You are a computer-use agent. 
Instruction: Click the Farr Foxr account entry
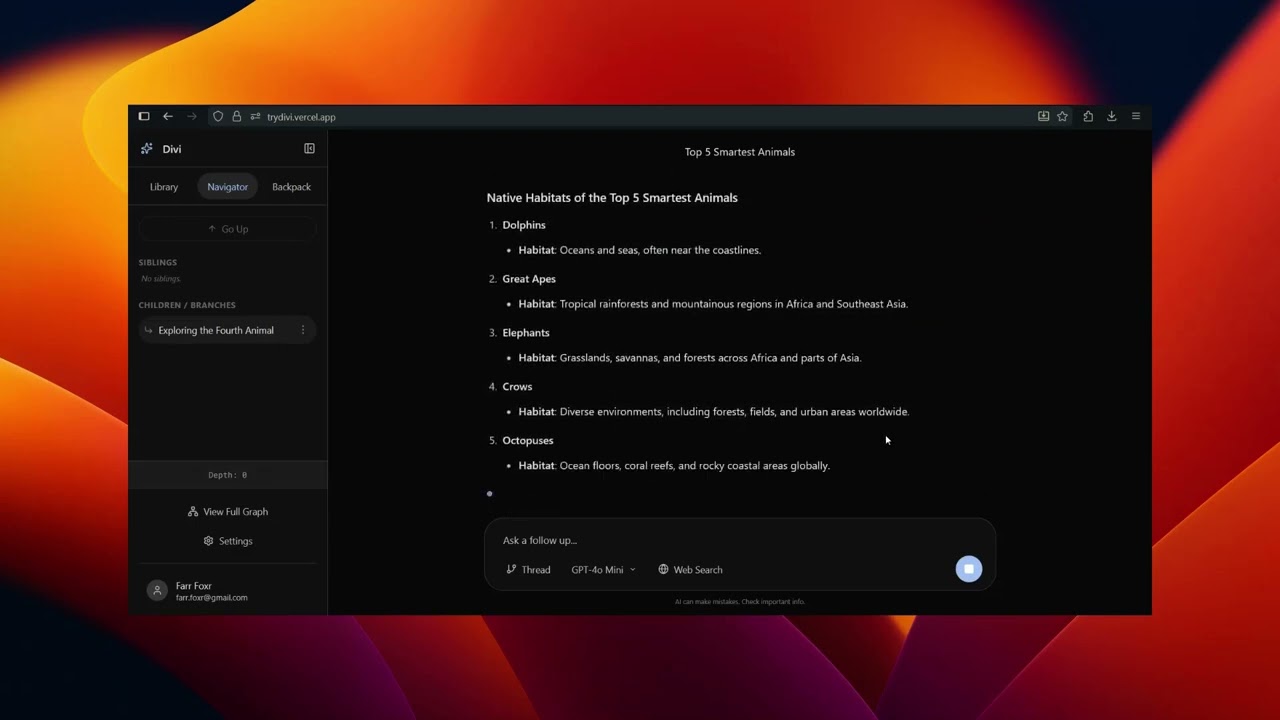(228, 591)
